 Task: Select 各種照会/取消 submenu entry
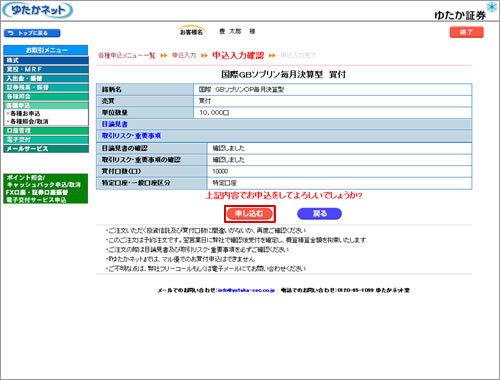(x=29, y=121)
